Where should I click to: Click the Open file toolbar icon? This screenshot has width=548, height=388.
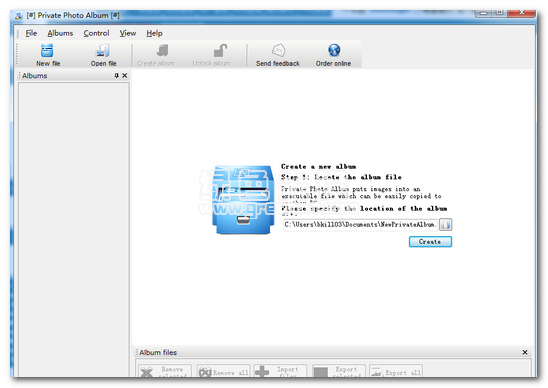103,51
